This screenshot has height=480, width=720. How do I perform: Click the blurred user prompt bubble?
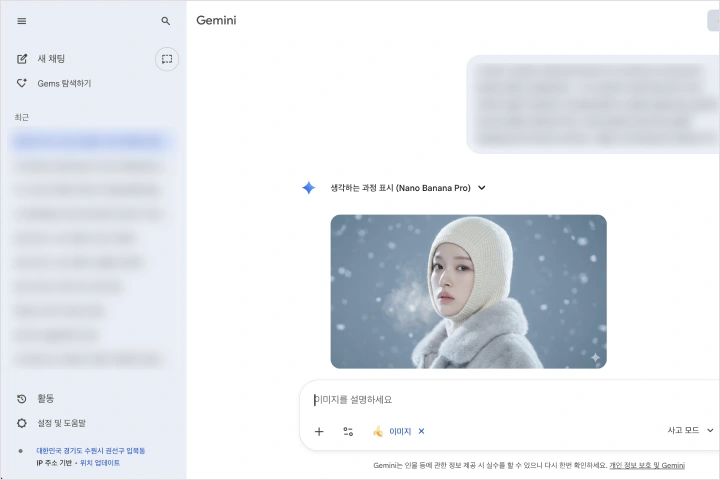pos(593,104)
